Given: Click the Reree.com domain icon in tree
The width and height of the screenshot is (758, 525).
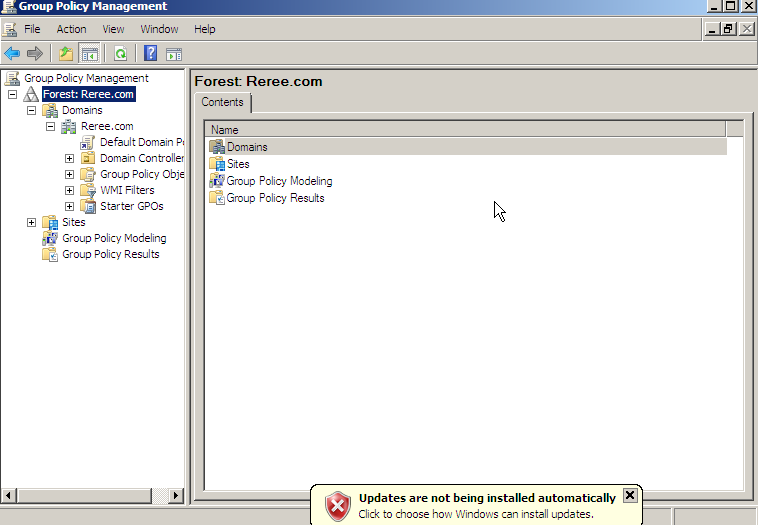Looking at the screenshot, I should [x=69, y=126].
